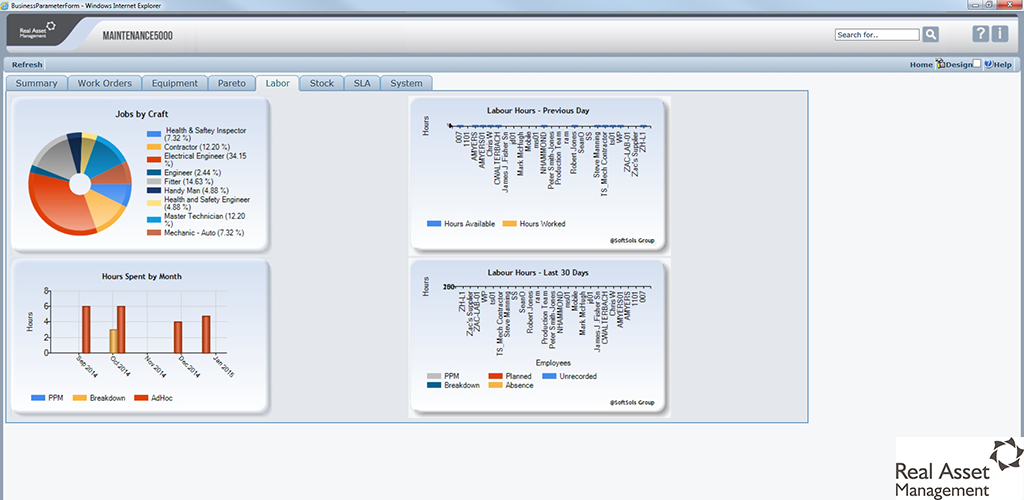
Task: Click the Electrical Engineer legend color swatch
Action: click(153, 159)
